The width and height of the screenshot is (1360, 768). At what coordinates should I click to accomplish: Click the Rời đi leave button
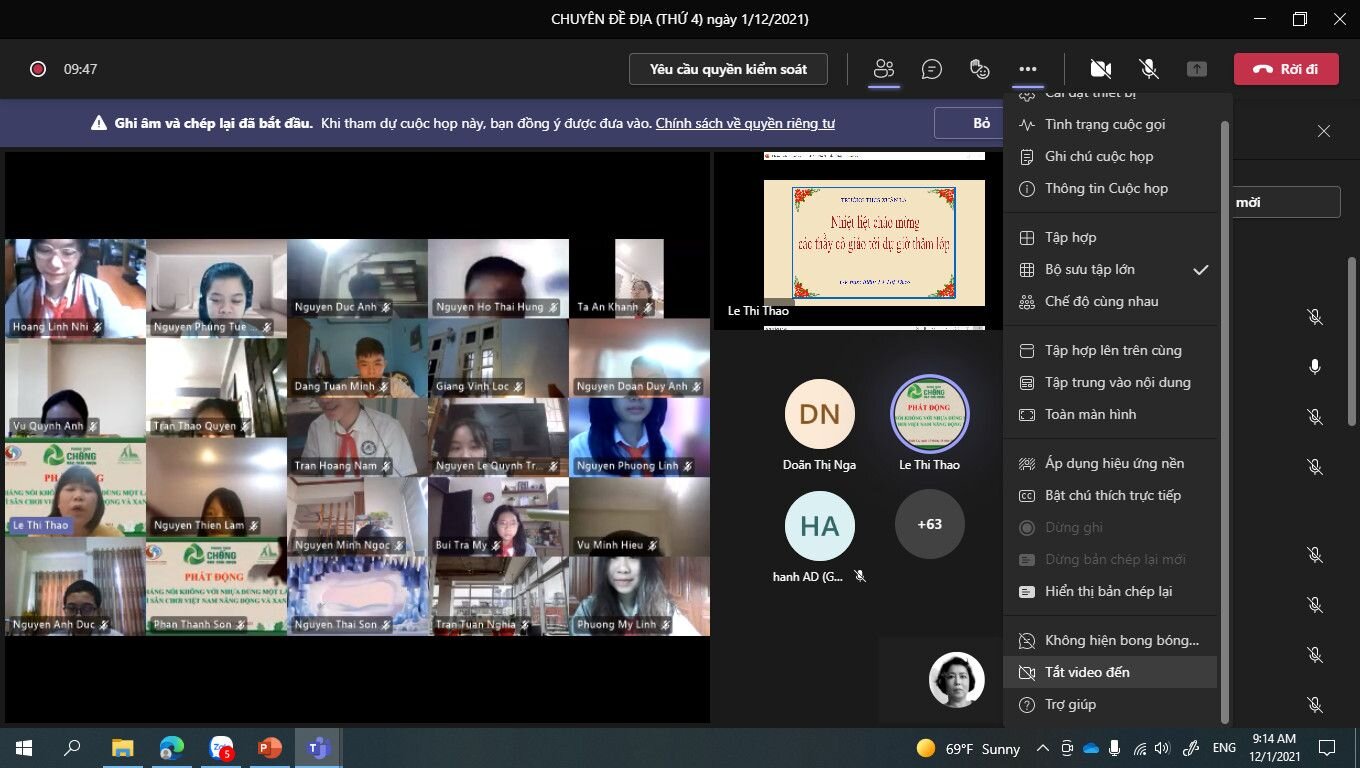1286,69
